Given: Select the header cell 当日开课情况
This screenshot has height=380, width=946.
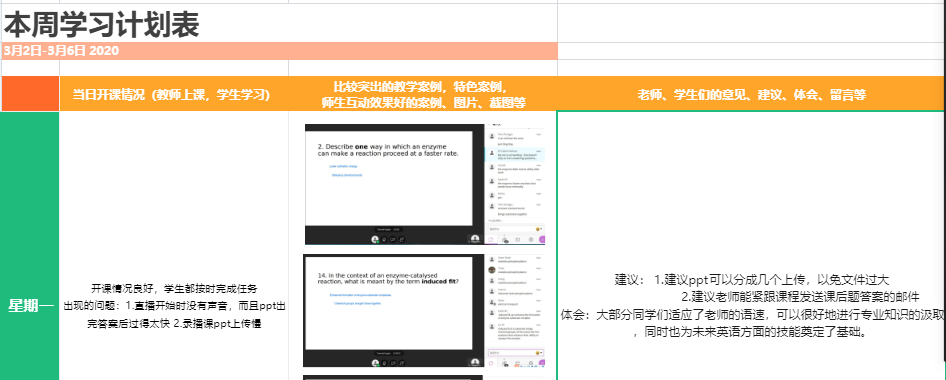Looking at the screenshot, I should pyautogui.click(x=174, y=94).
